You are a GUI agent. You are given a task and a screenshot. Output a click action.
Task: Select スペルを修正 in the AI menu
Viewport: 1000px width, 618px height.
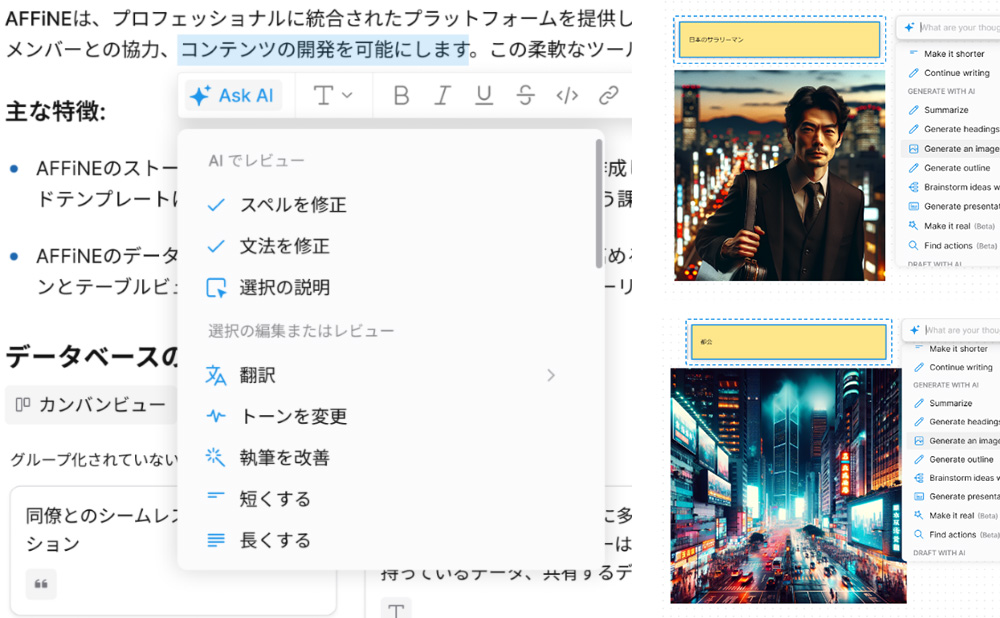click(292, 205)
